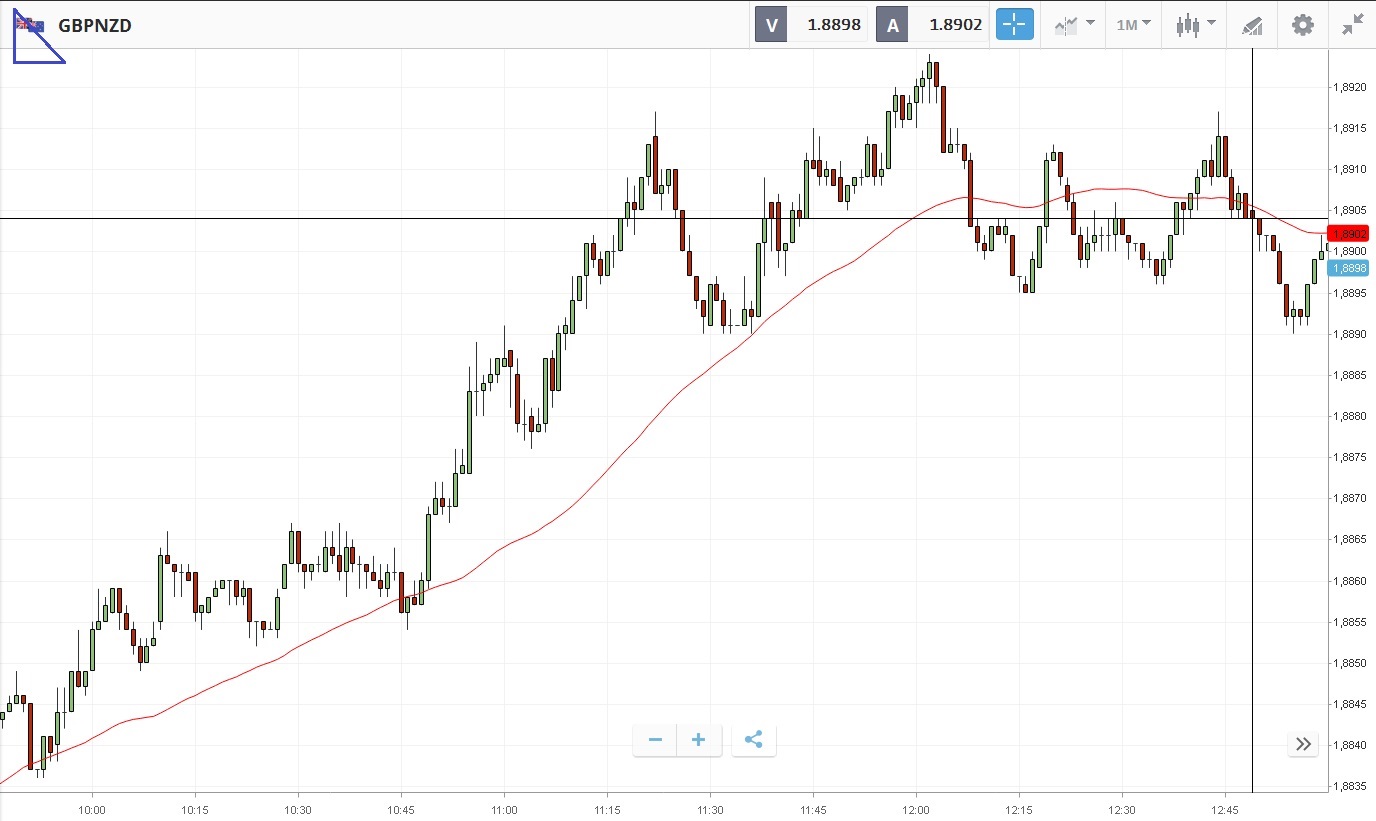Click the 1,8835 price axis label

[1349, 786]
